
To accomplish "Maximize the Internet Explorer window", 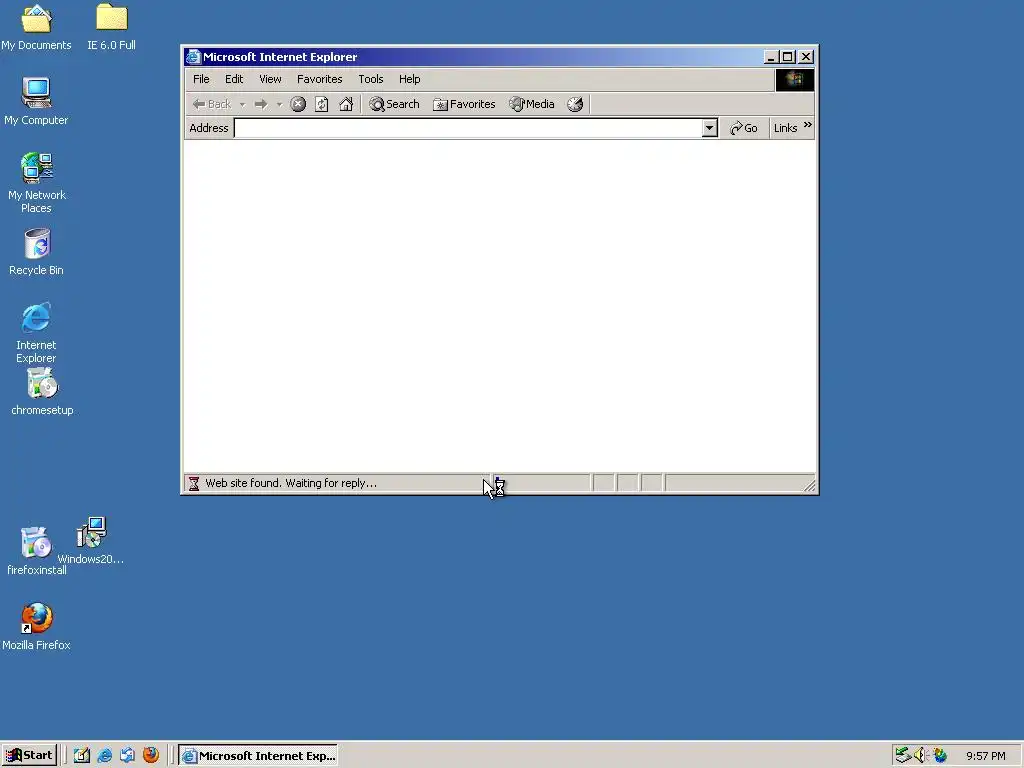I will click(x=788, y=57).
